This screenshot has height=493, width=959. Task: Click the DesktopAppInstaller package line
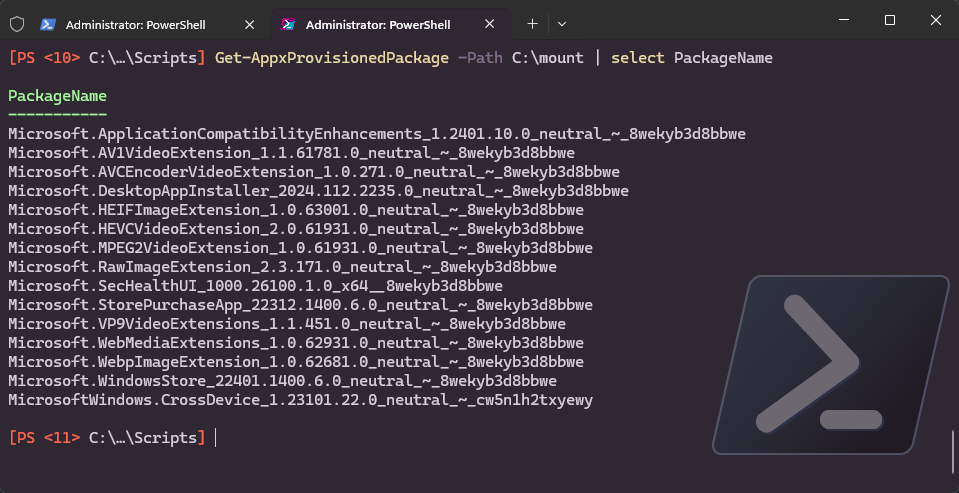point(318,191)
